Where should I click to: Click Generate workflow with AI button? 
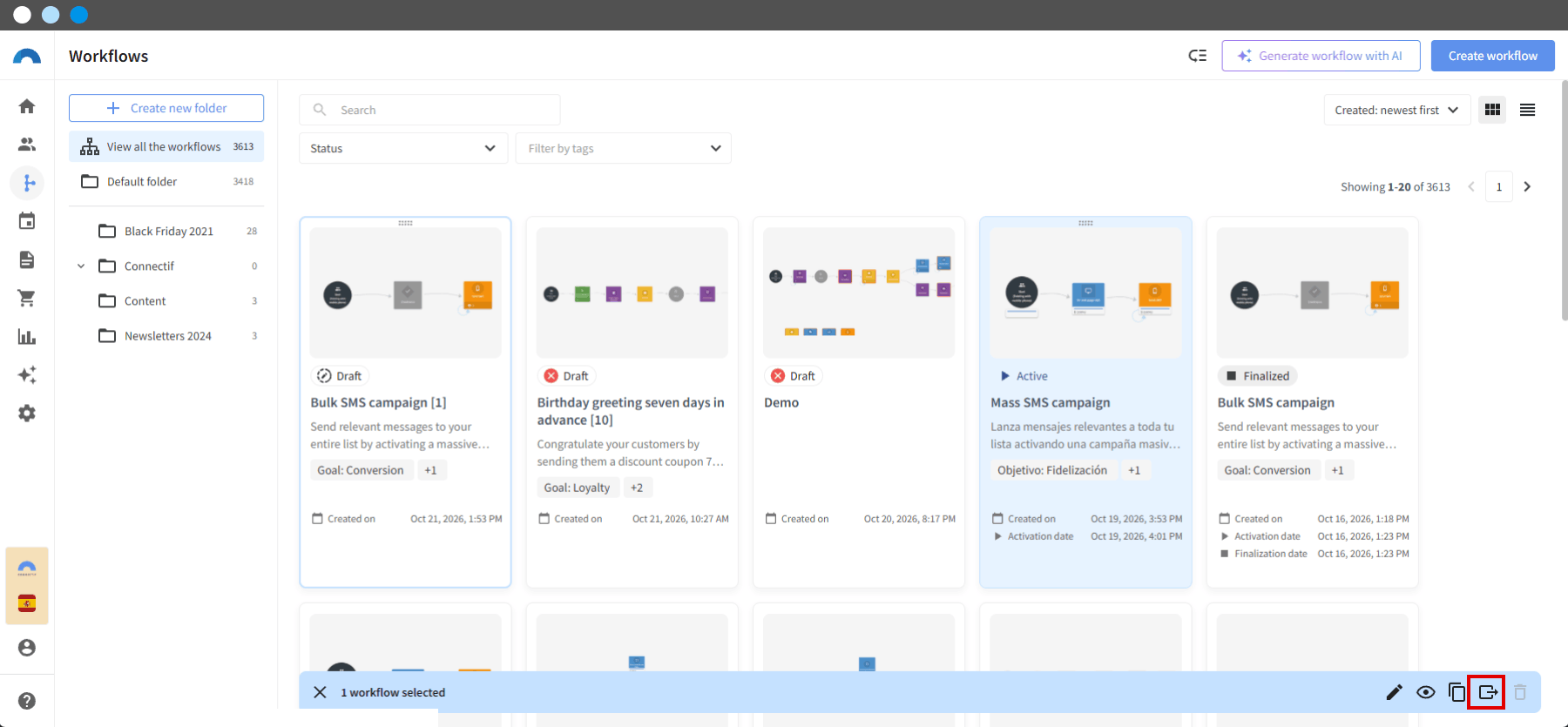click(1321, 56)
